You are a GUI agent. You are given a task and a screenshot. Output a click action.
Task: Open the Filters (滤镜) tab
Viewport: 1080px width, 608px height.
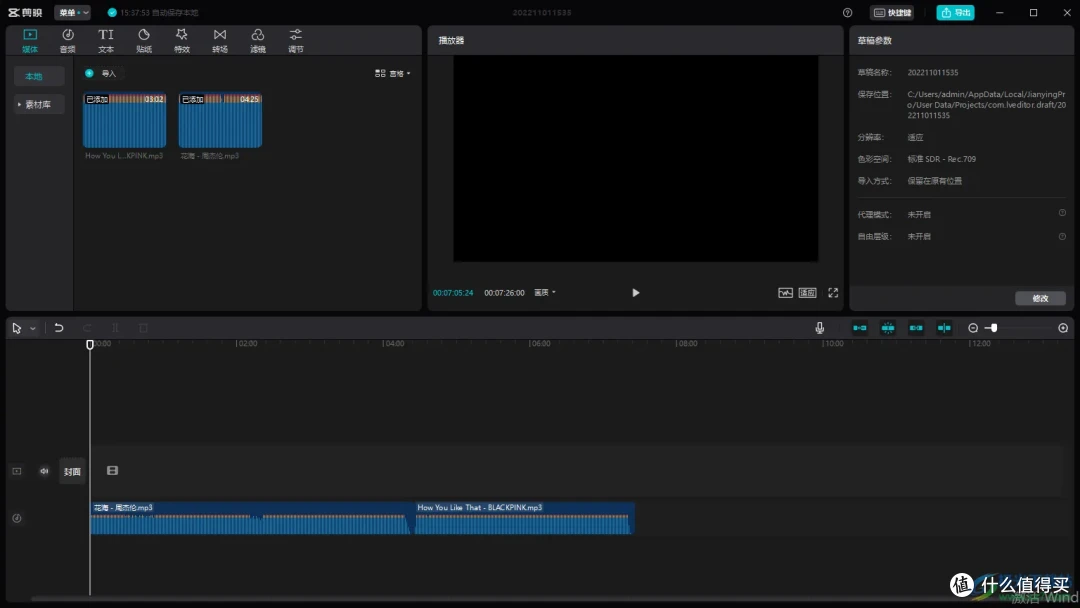(x=258, y=41)
